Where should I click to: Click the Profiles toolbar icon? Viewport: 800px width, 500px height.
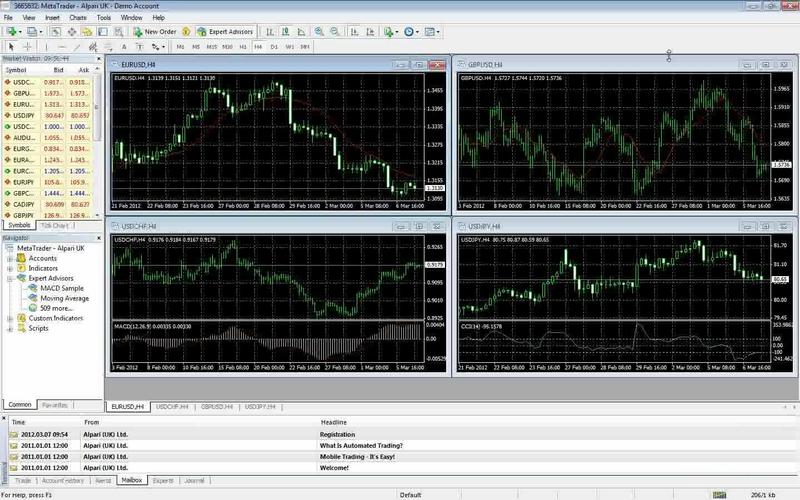point(32,32)
